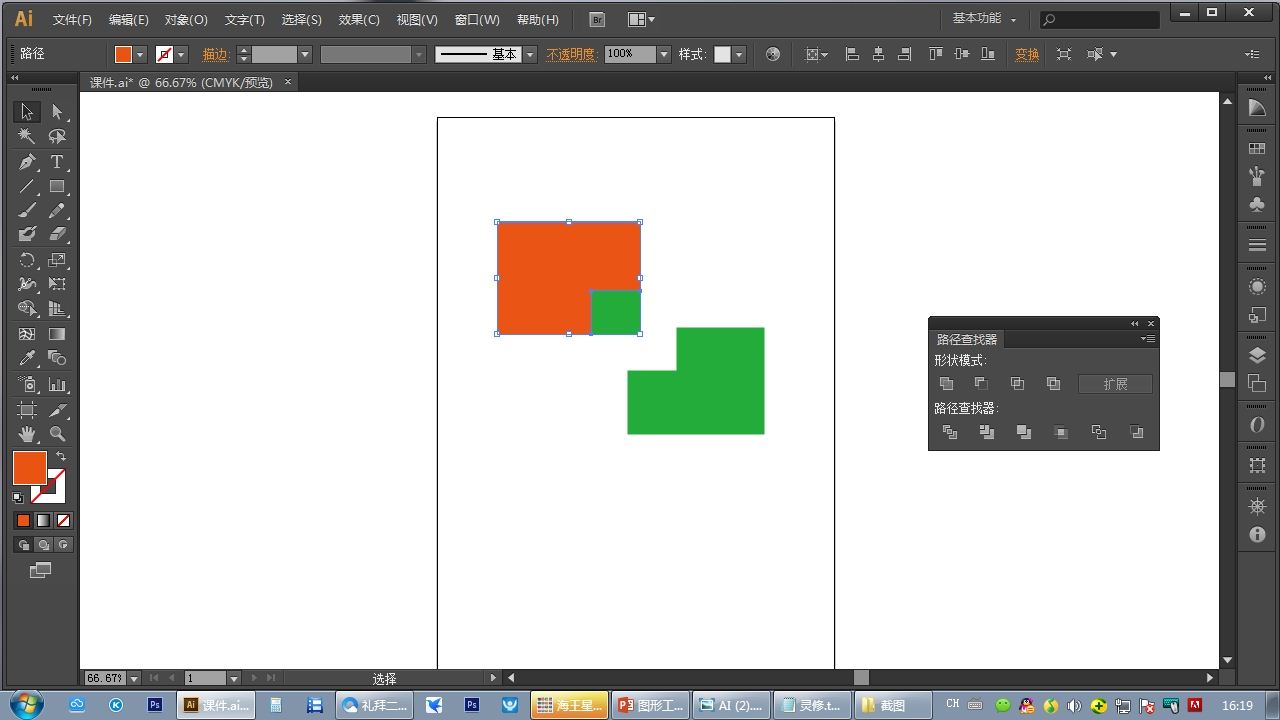Click Minus Back pathfinder icon
The width and height of the screenshot is (1280, 720).
(x=1136, y=432)
